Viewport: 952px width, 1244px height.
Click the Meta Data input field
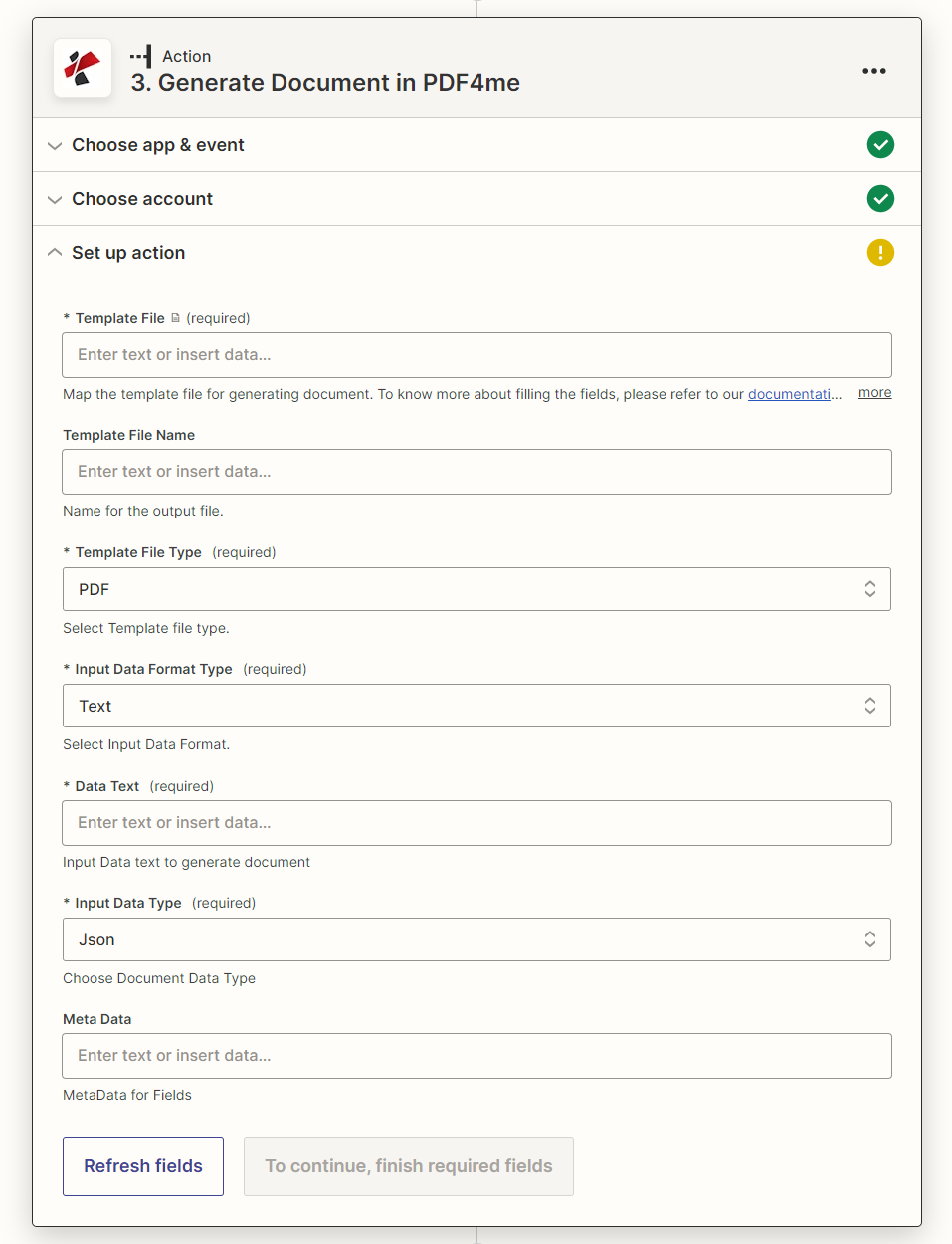[x=476, y=1055]
